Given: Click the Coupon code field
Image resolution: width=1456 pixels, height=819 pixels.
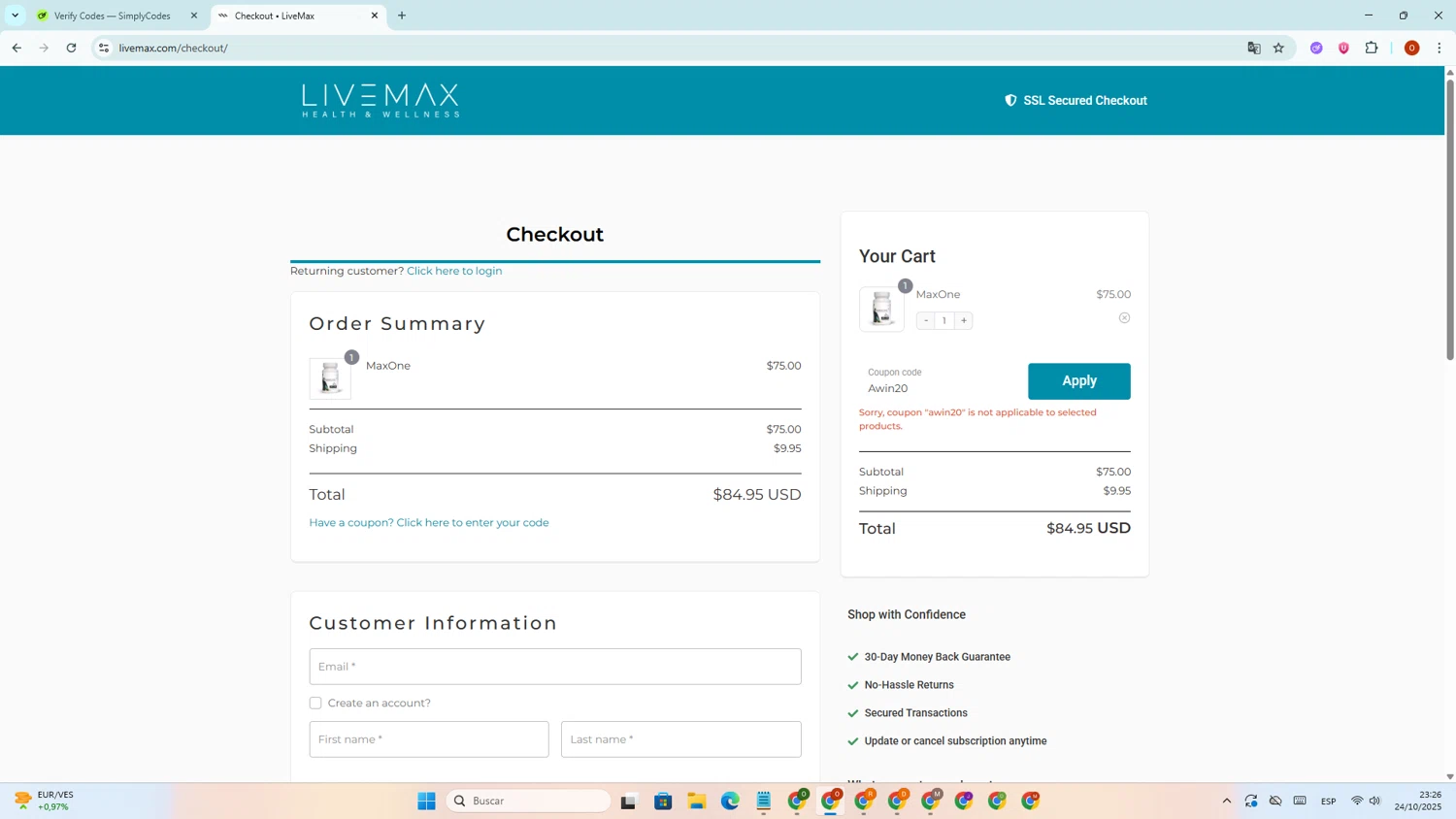Looking at the screenshot, I should [x=942, y=381].
